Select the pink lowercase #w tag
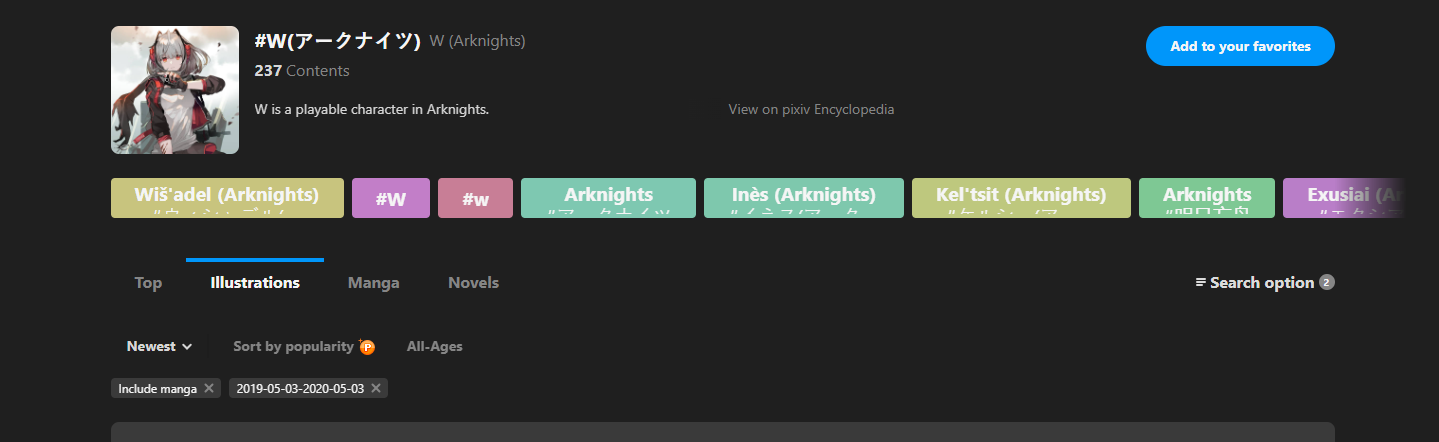This screenshot has width=1439, height=442. 475,198
